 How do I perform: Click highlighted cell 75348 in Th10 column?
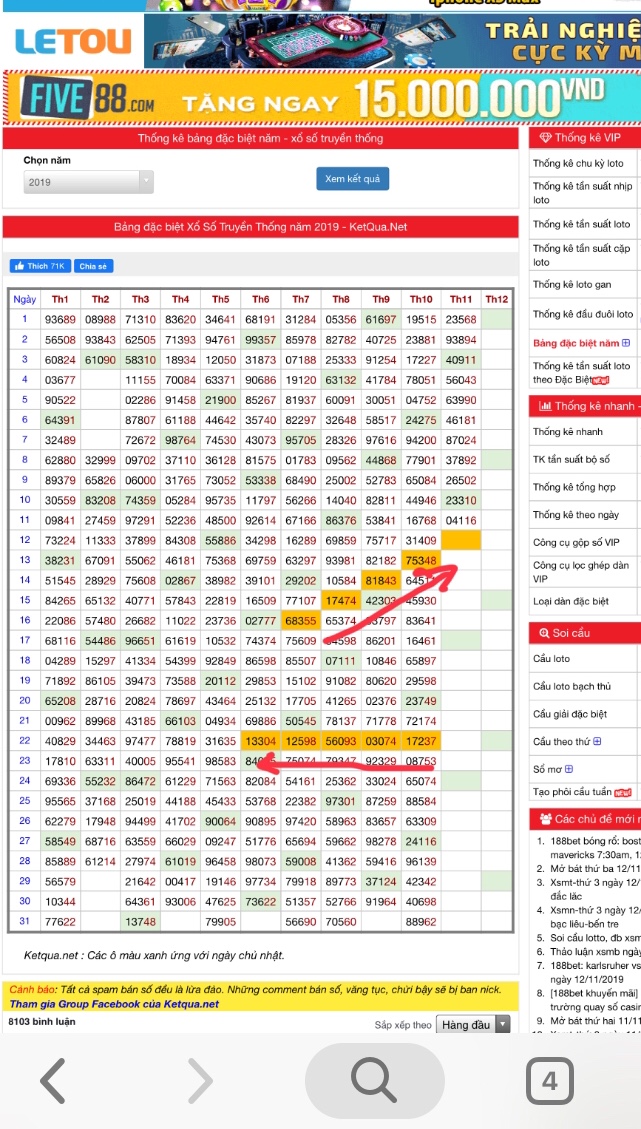(x=421, y=559)
